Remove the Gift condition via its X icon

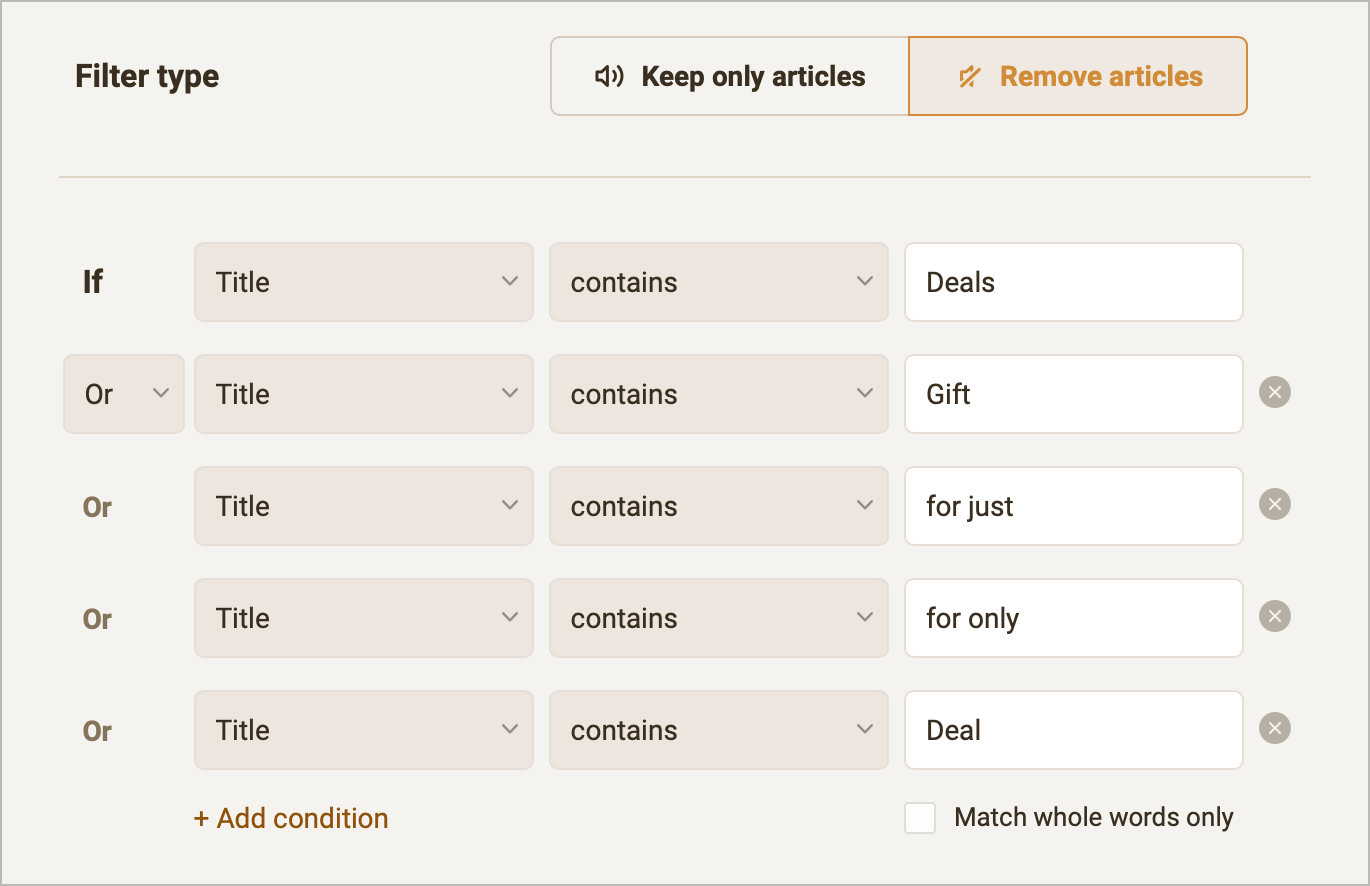1274,392
